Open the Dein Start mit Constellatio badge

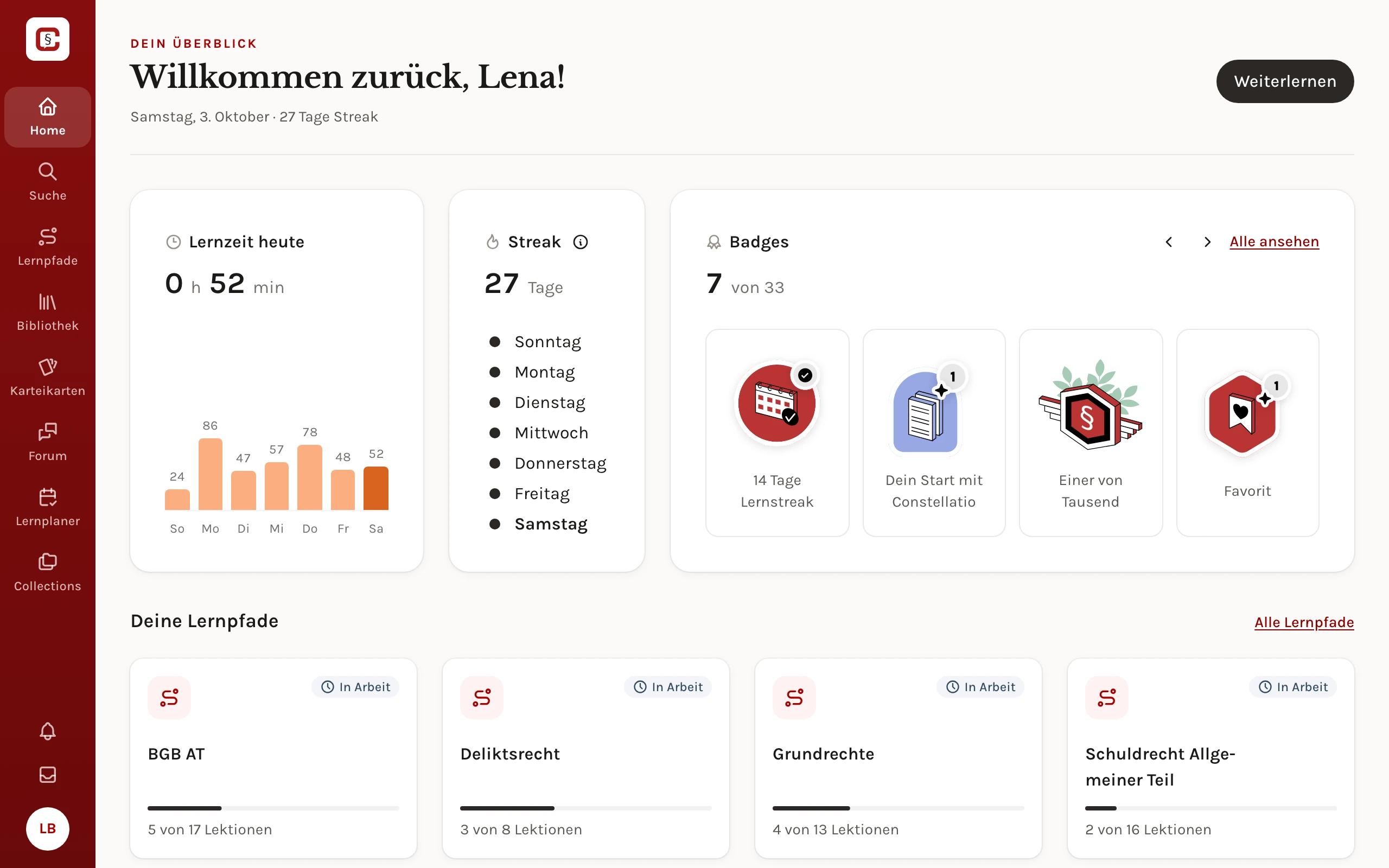click(x=934, y=433)
